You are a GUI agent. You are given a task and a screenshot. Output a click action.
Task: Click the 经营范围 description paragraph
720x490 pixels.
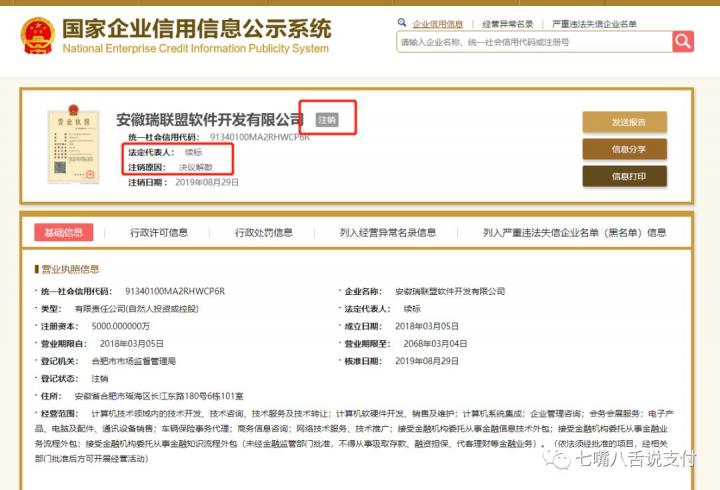(354, 436)
